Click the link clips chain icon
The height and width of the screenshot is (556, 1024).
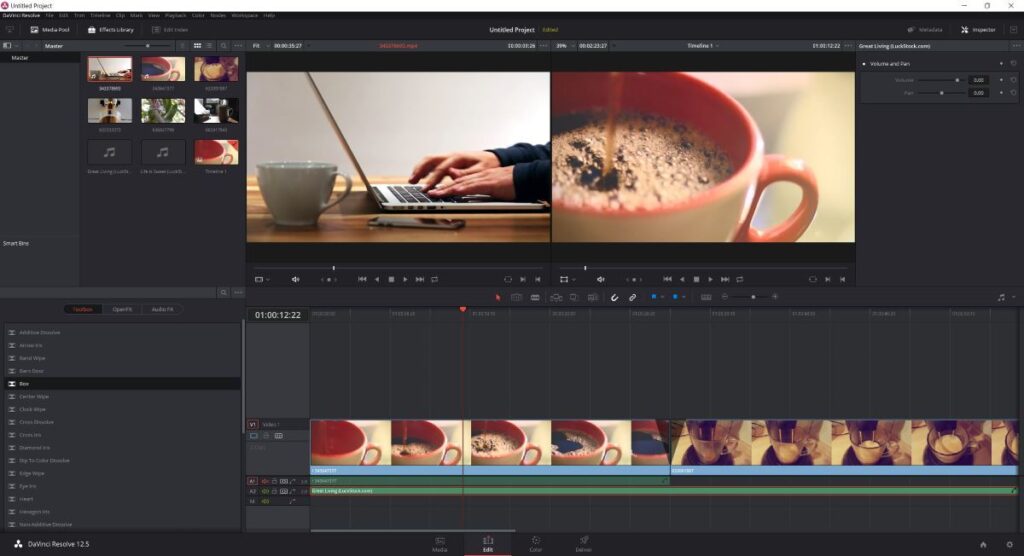pos(632,297)
